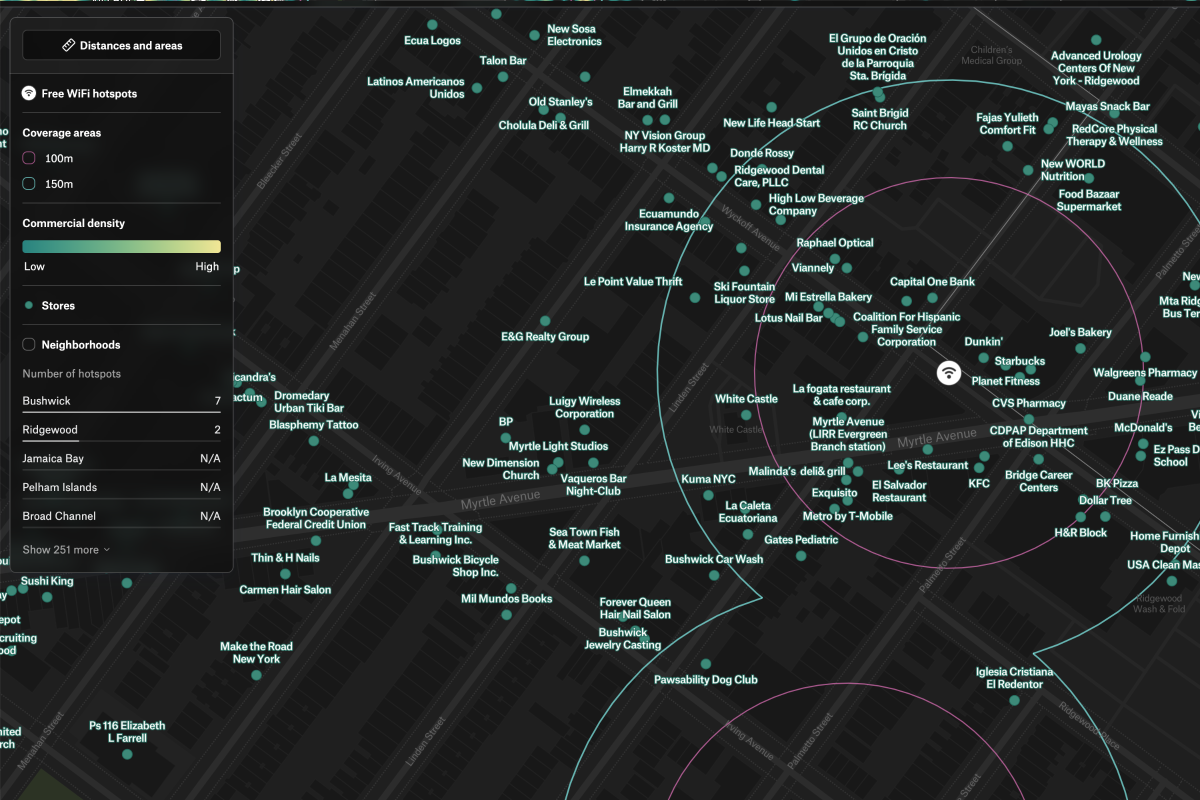
Task: Click the Mi Estrella Bakery label
Action: (x=828, y=297)
